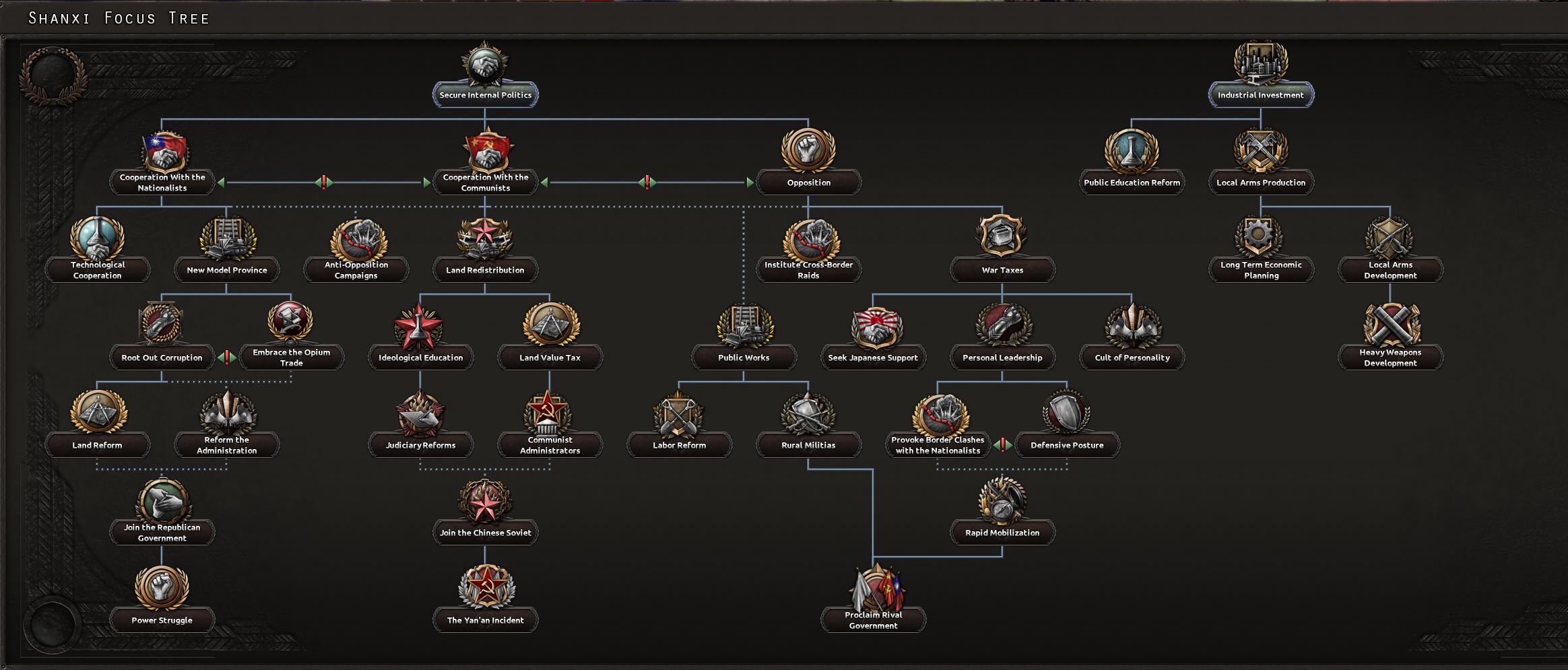Viewport: 1568px width, 670px height.
Task: Click the Join the Republican Government icon
Action: (162, 501)
